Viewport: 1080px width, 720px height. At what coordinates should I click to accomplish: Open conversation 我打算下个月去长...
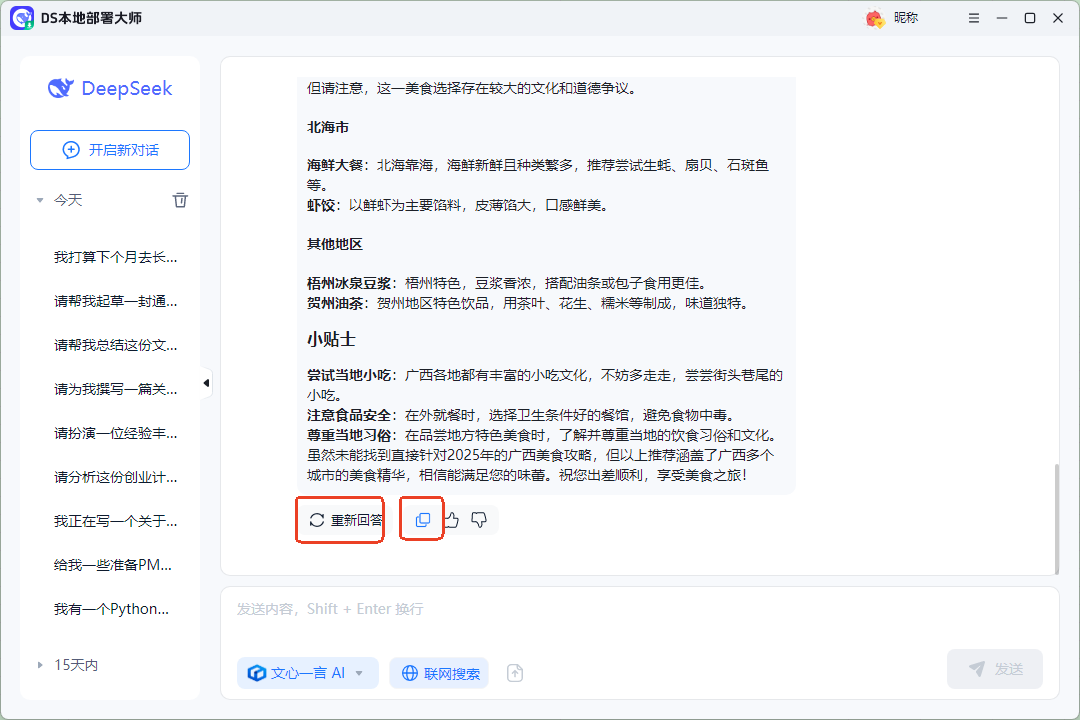click(116, 257)
